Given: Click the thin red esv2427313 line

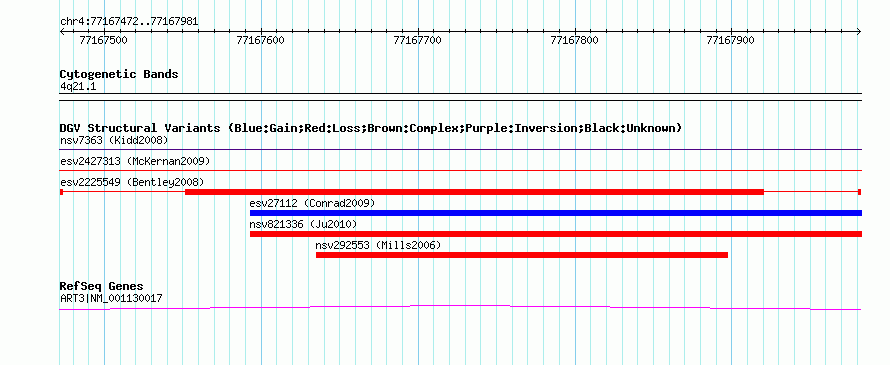Looking at the screenshot, I should click(461, 170).
